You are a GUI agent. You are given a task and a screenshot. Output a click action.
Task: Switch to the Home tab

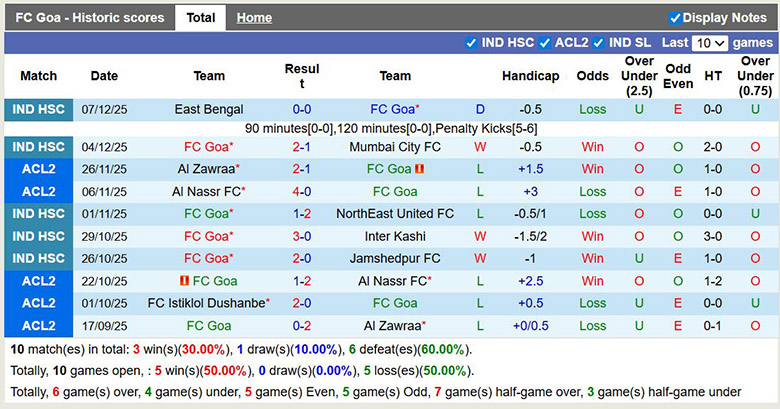254,17
